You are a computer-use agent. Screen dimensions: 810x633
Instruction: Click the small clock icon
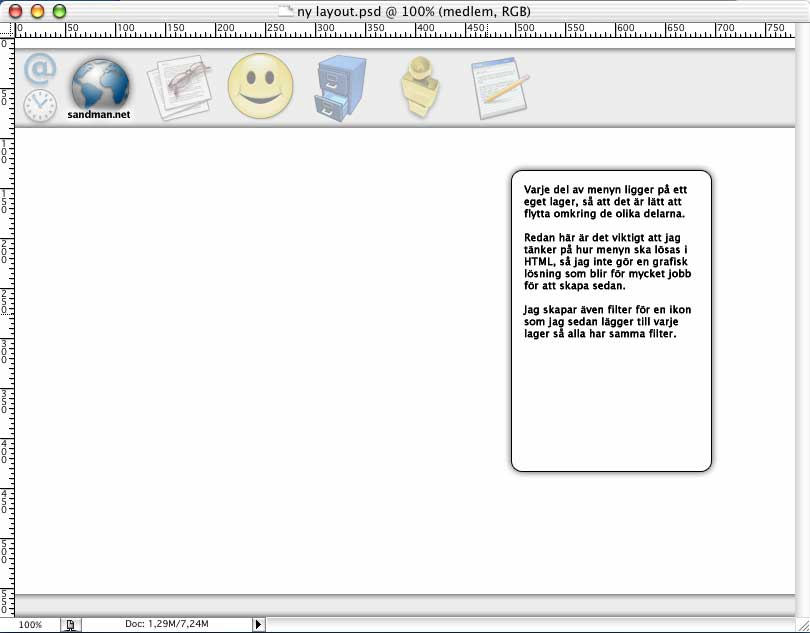(x=40, y=105)
